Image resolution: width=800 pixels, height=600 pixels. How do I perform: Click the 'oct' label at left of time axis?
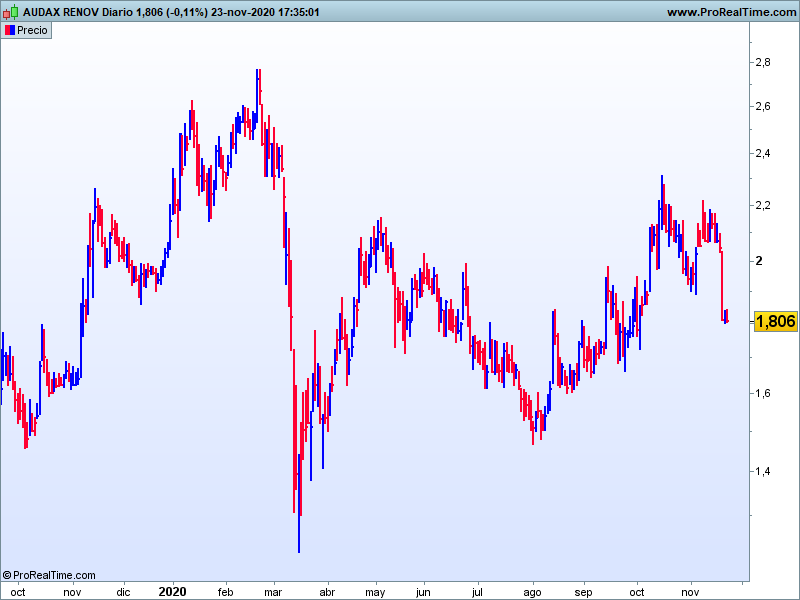[x=17, y=592]
